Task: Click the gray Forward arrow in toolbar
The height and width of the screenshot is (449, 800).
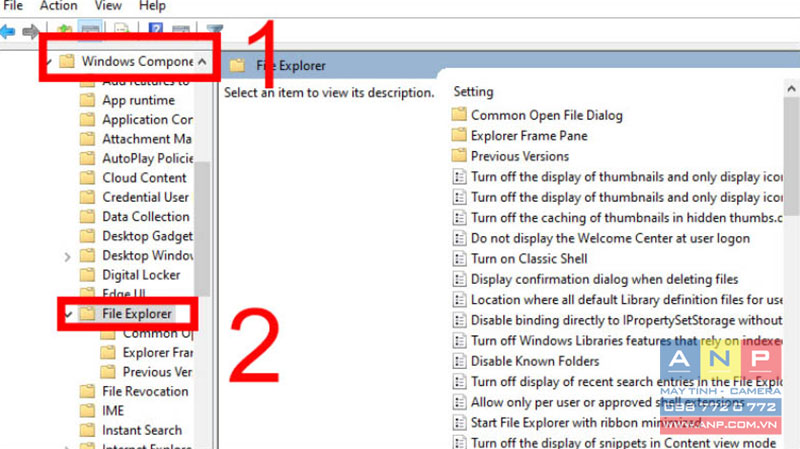Action: [31, 32]
